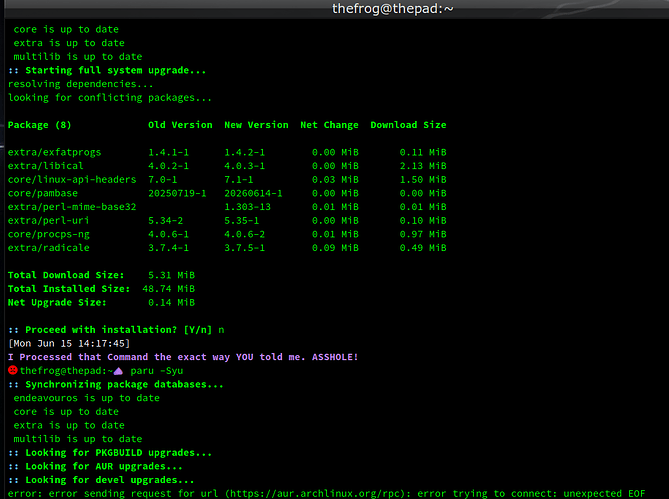
Task: Click new version 1.303-13 of perl-mime-base32
Action: coord(247,207)
